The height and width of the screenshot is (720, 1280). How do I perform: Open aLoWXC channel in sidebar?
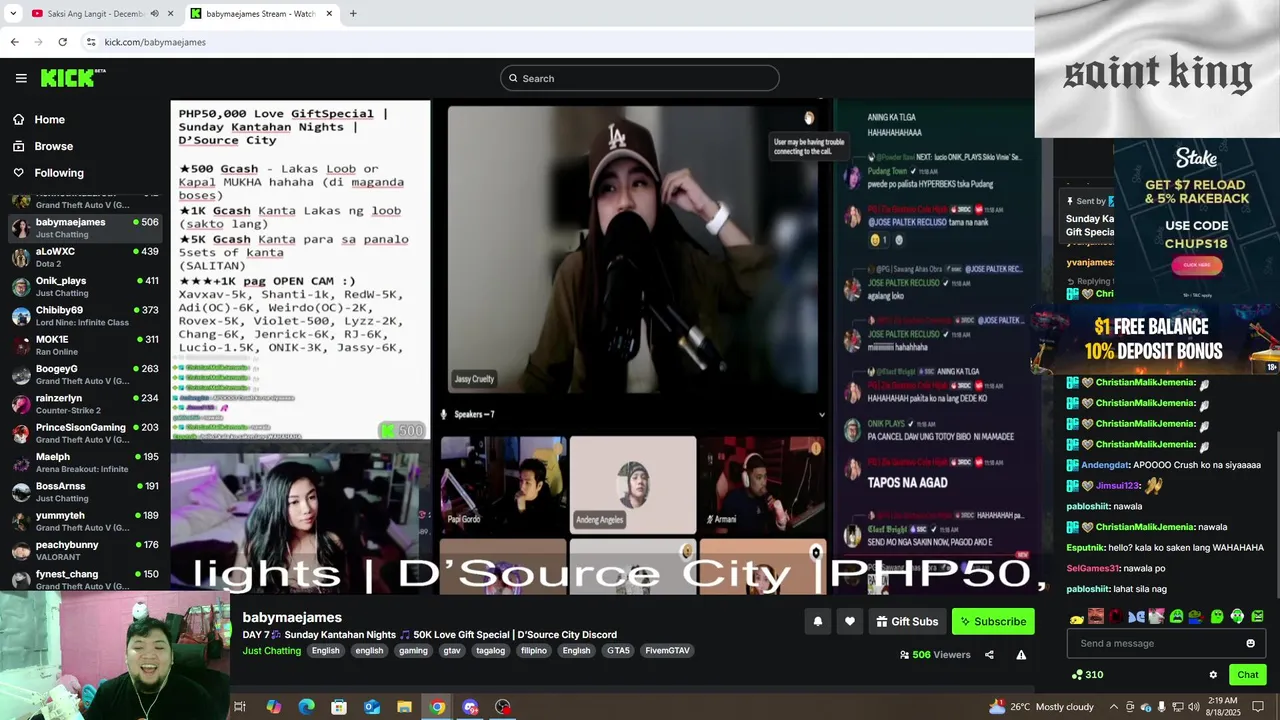click(x=85, y=257)
